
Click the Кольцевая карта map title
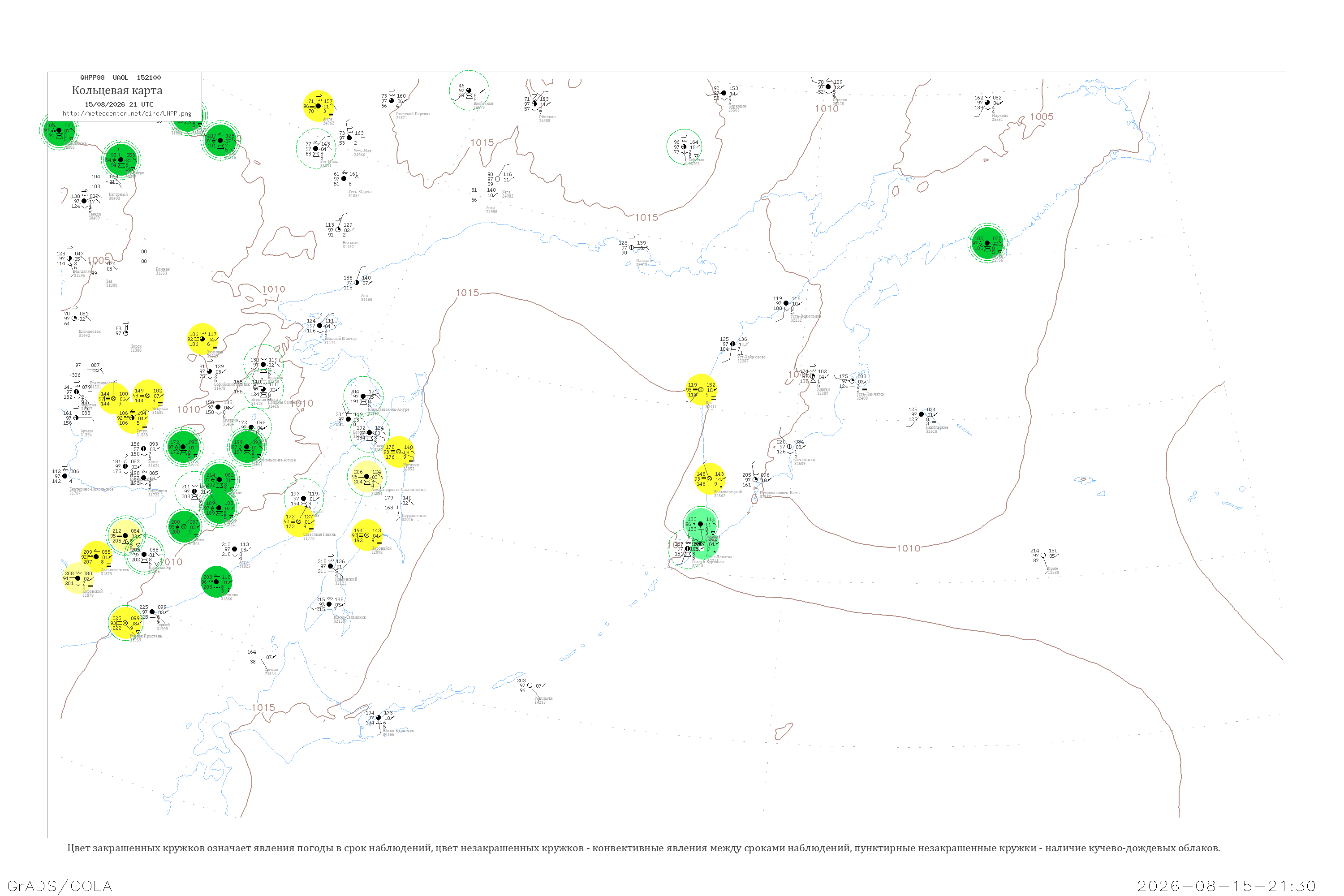[x=117, y=90]
